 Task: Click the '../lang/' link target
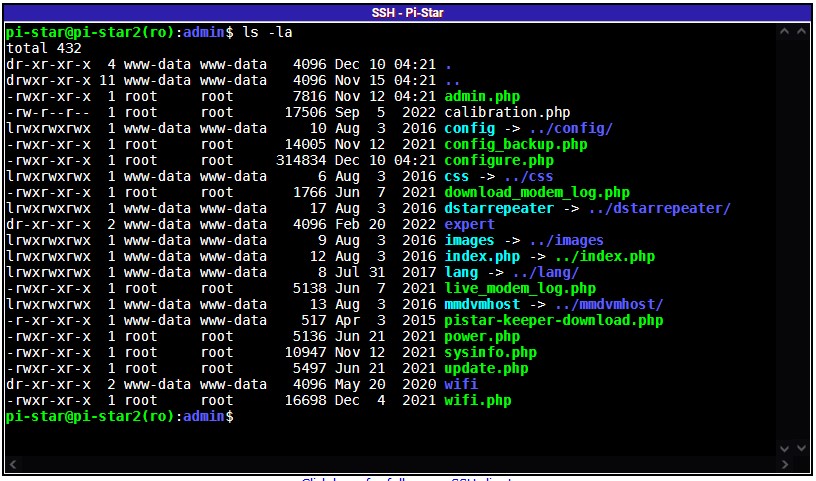(x=545, y=273)
